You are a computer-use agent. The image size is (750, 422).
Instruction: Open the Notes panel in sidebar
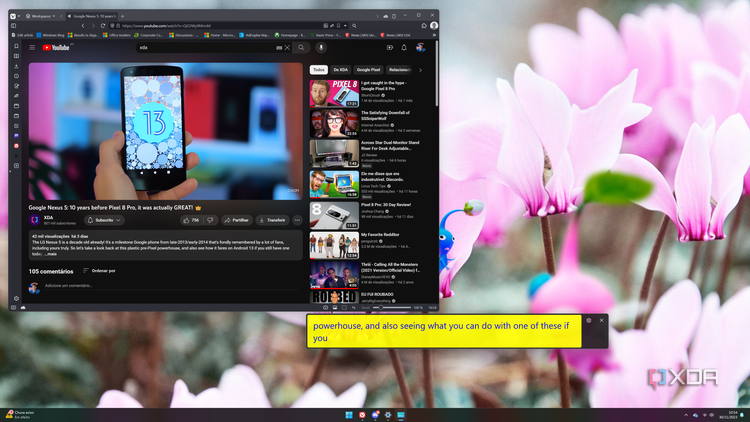coord(16,86)
